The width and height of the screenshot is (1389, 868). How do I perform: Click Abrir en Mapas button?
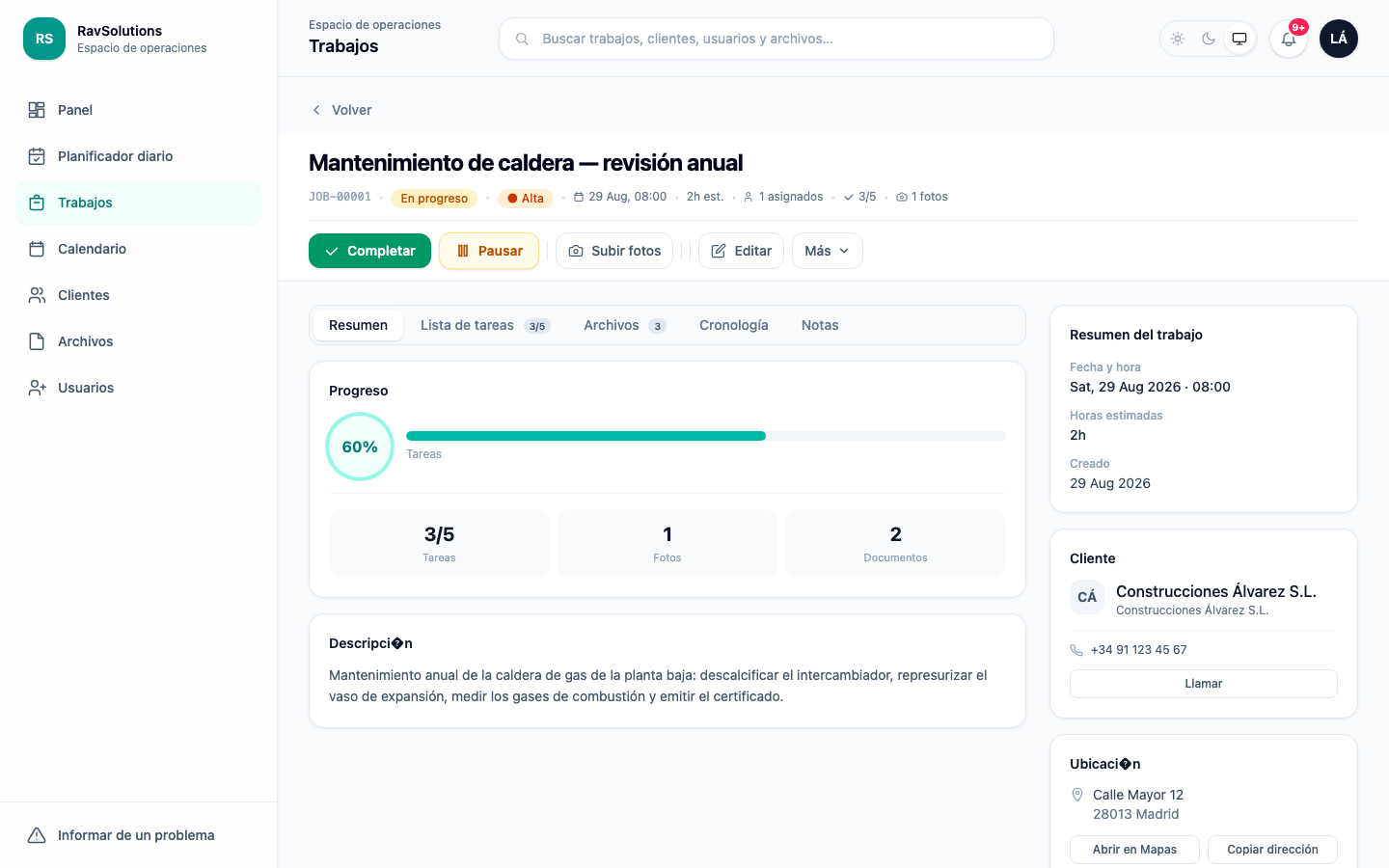tap(1134, 850)
